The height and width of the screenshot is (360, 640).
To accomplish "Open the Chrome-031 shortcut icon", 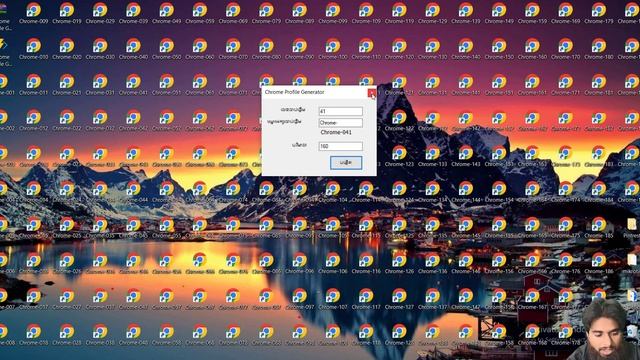I will pyautogui.click(x=100, y=84).
